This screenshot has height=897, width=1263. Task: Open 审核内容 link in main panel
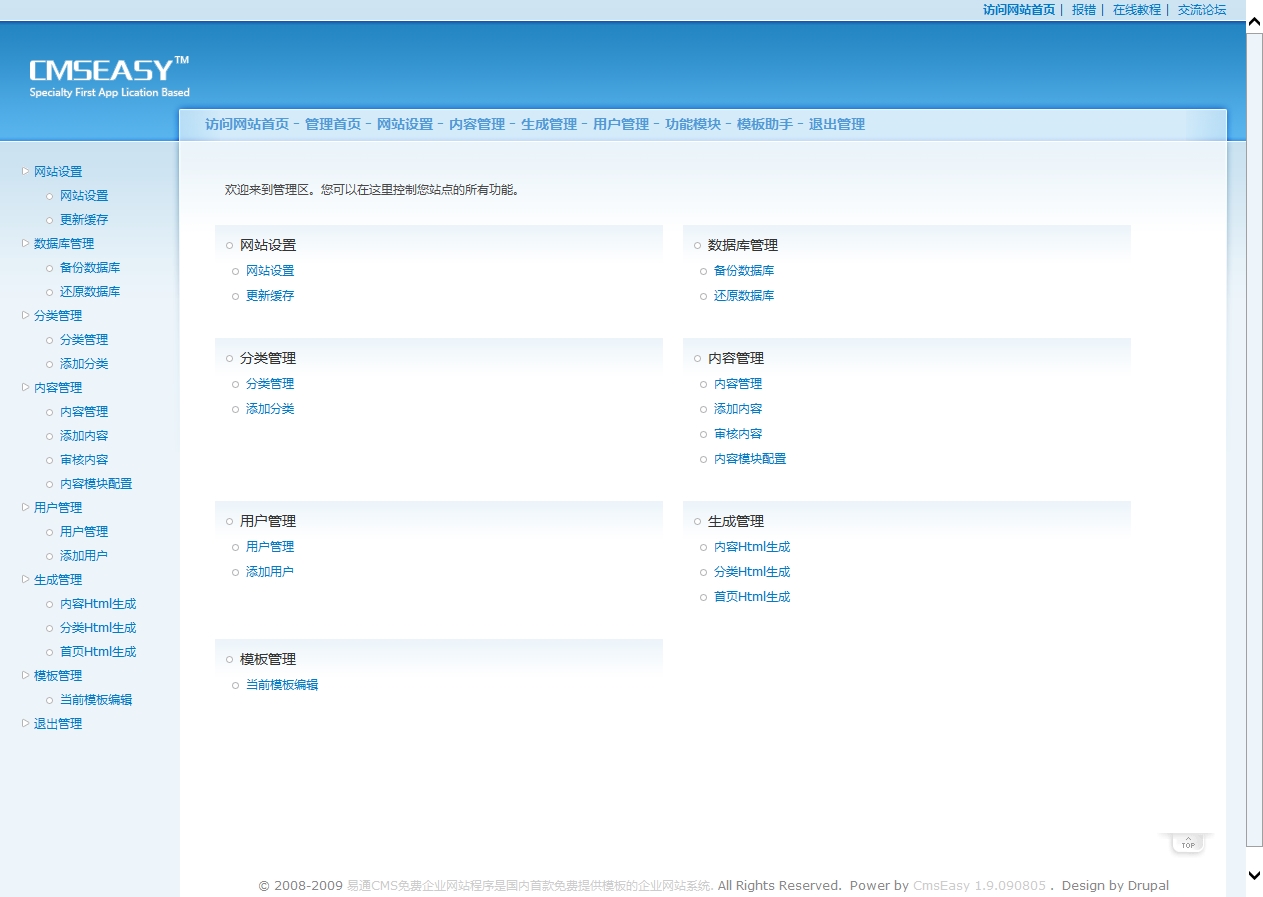738,433
